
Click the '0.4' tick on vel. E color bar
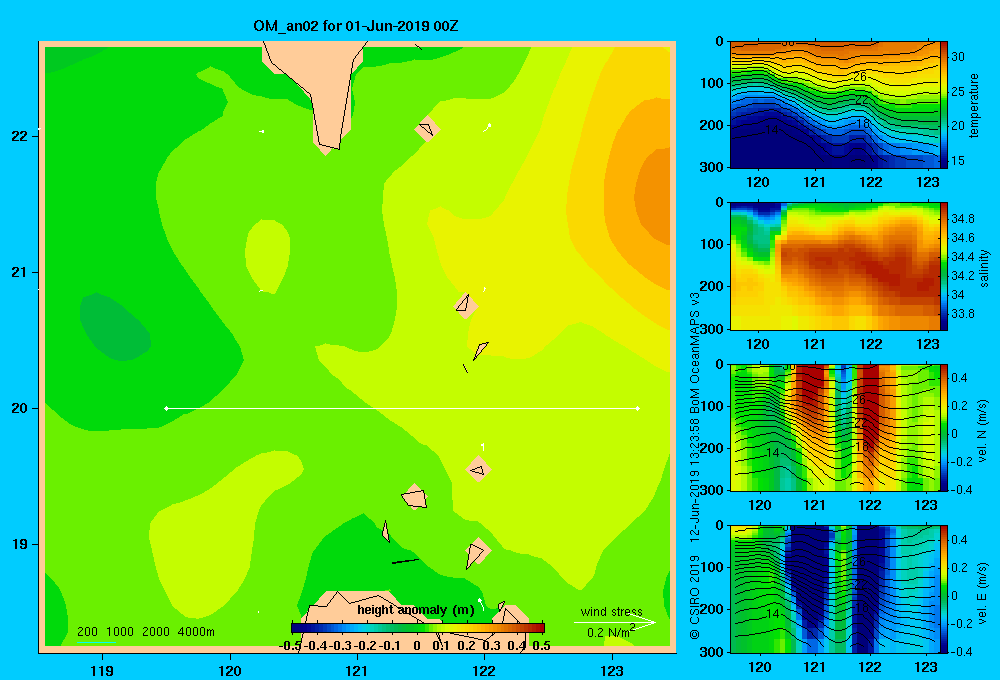coord(959,540)
